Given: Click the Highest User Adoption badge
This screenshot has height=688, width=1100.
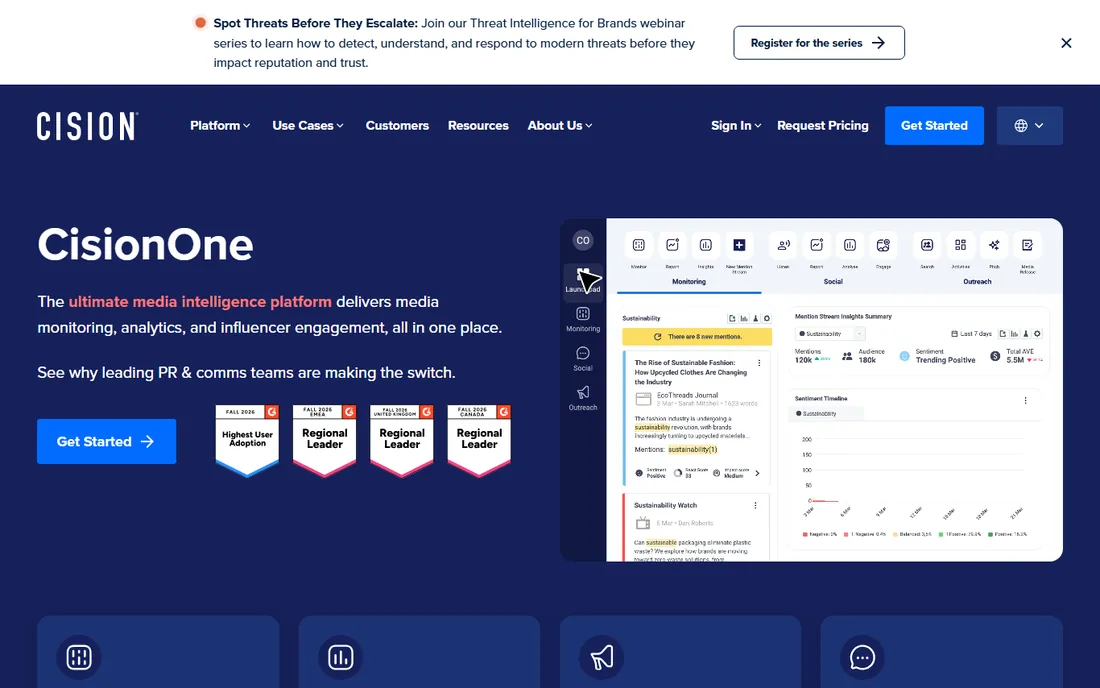Looking at the screenshot, I should [247, 440].
